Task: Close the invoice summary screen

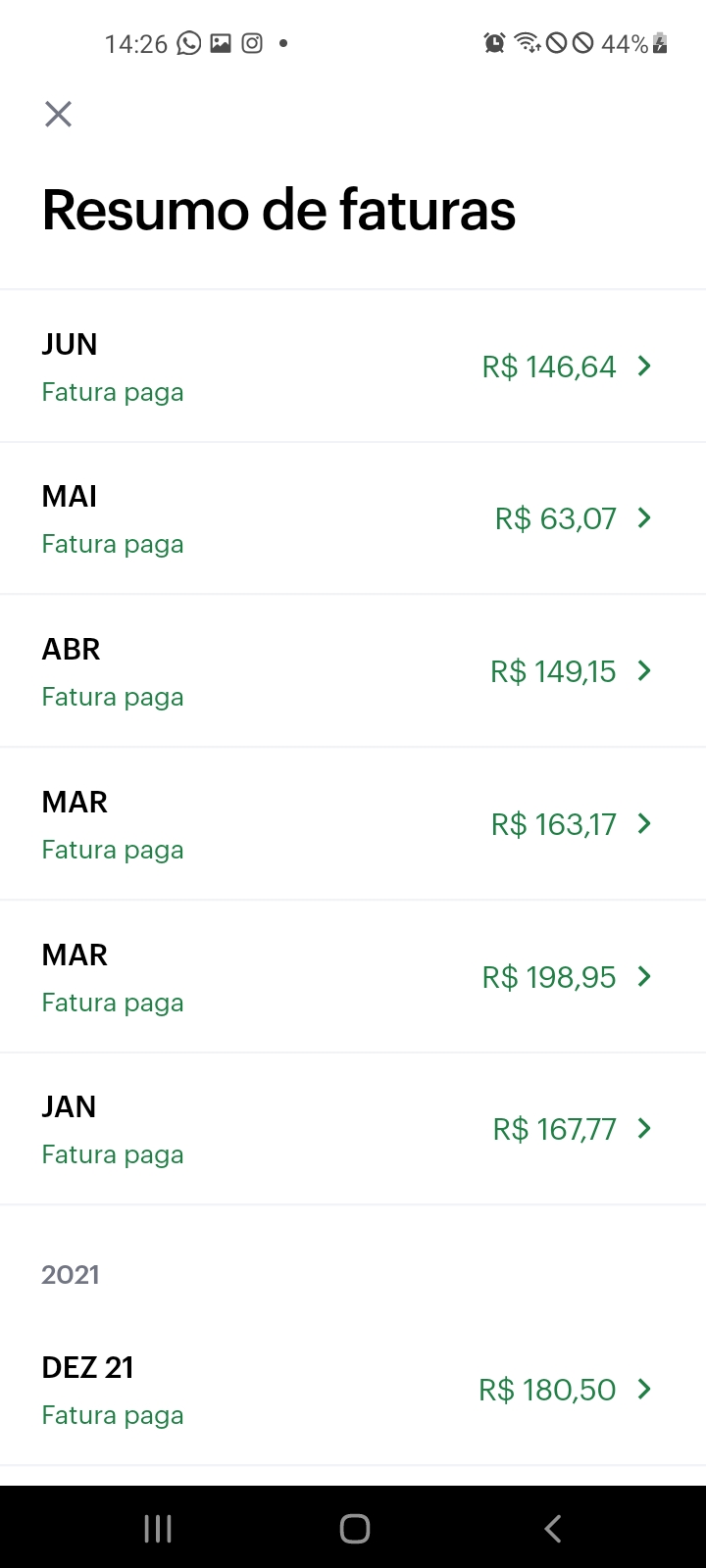Action: coord(59,115)
